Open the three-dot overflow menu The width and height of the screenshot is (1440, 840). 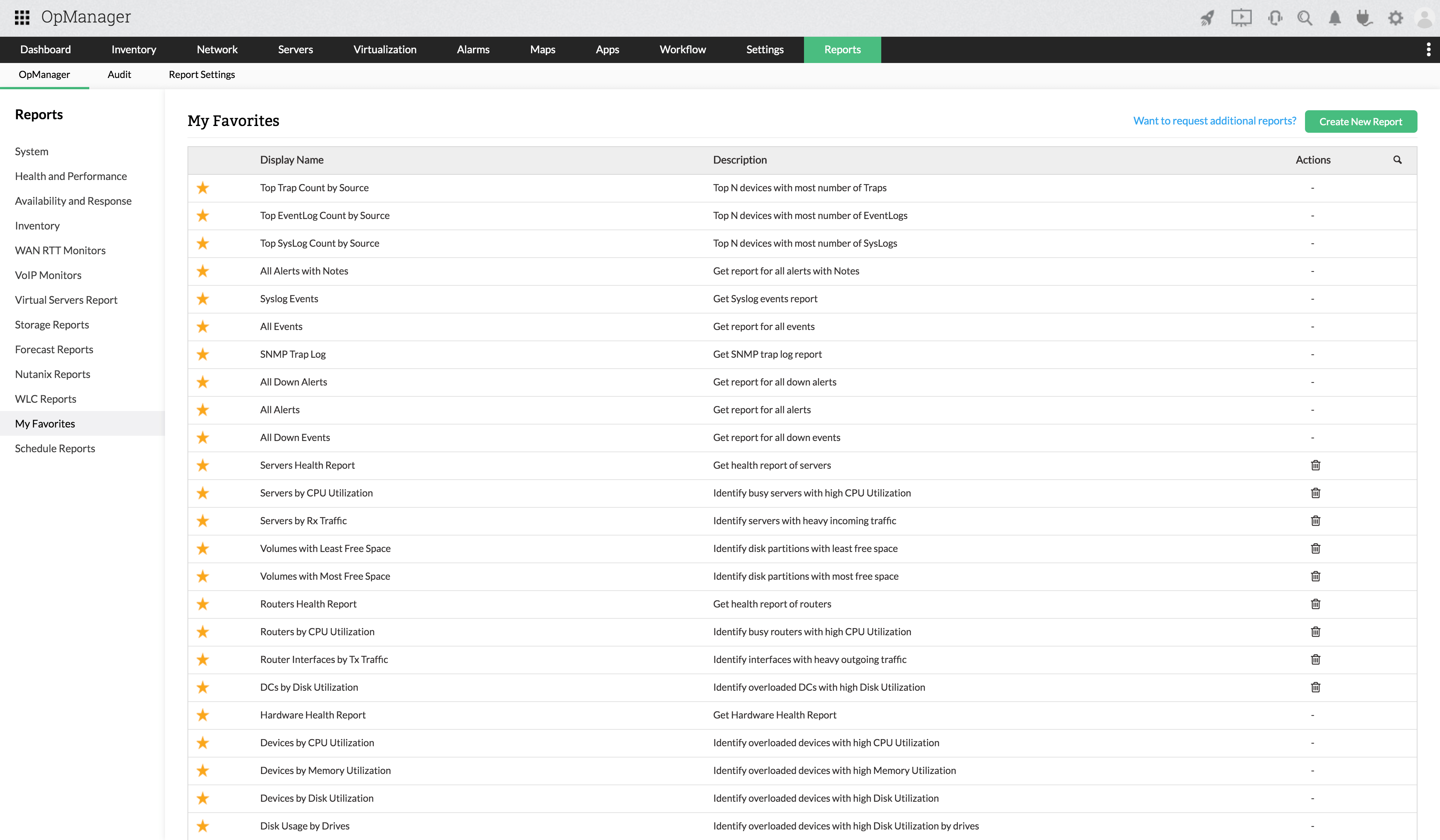coord(1428,50)
